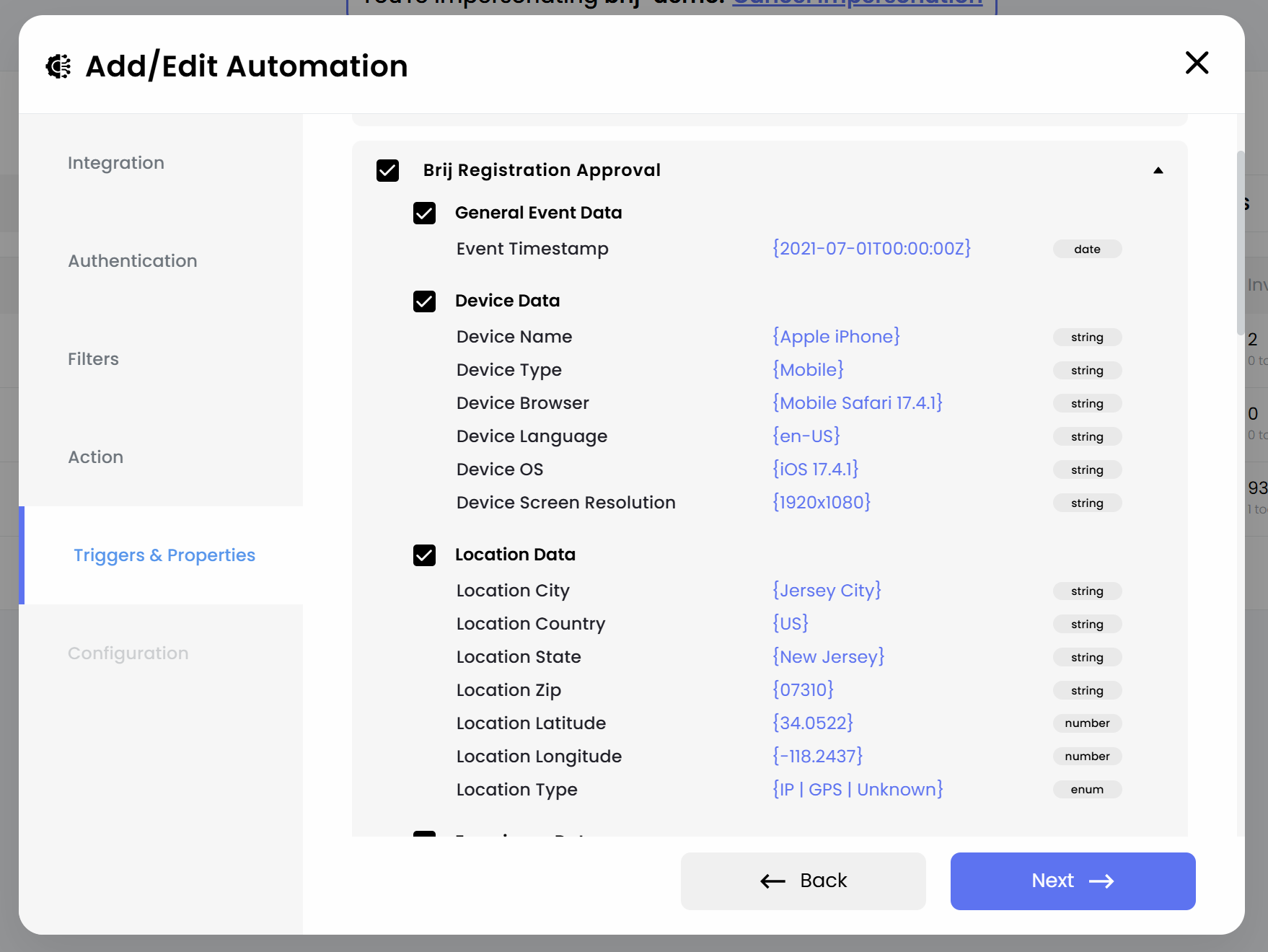Click {New Jersey} state value
The height and width of the screenshot is (952, 1268).
(x=828, y=657)
